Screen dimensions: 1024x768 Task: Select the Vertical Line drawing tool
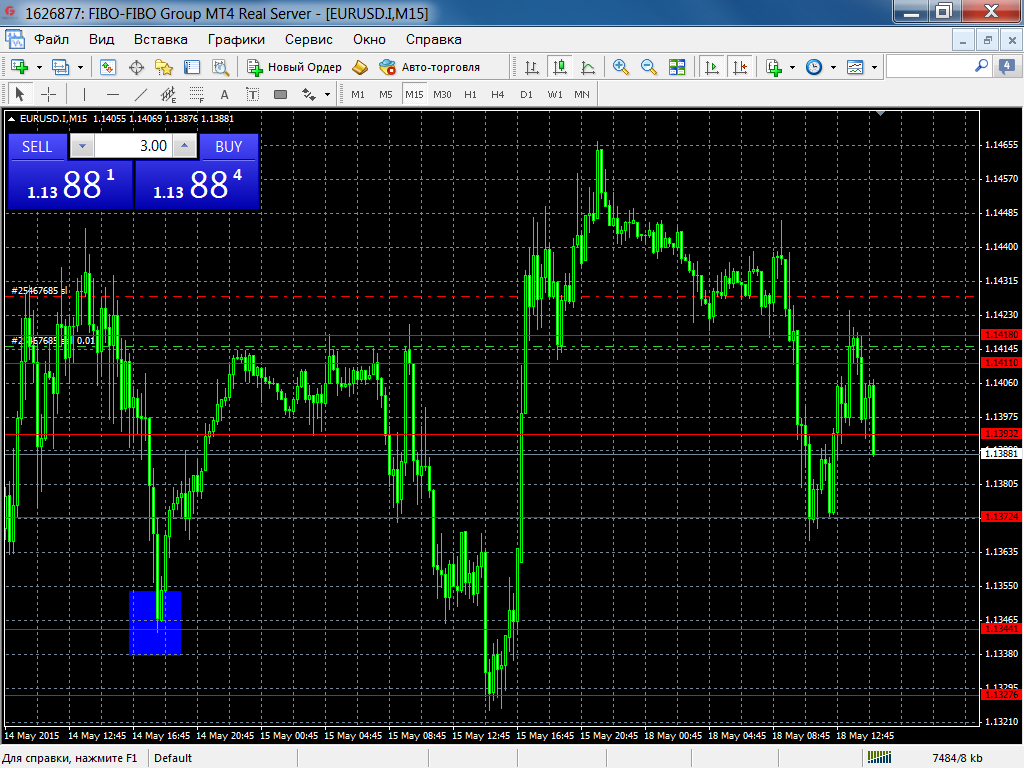(x=84, y=95)
